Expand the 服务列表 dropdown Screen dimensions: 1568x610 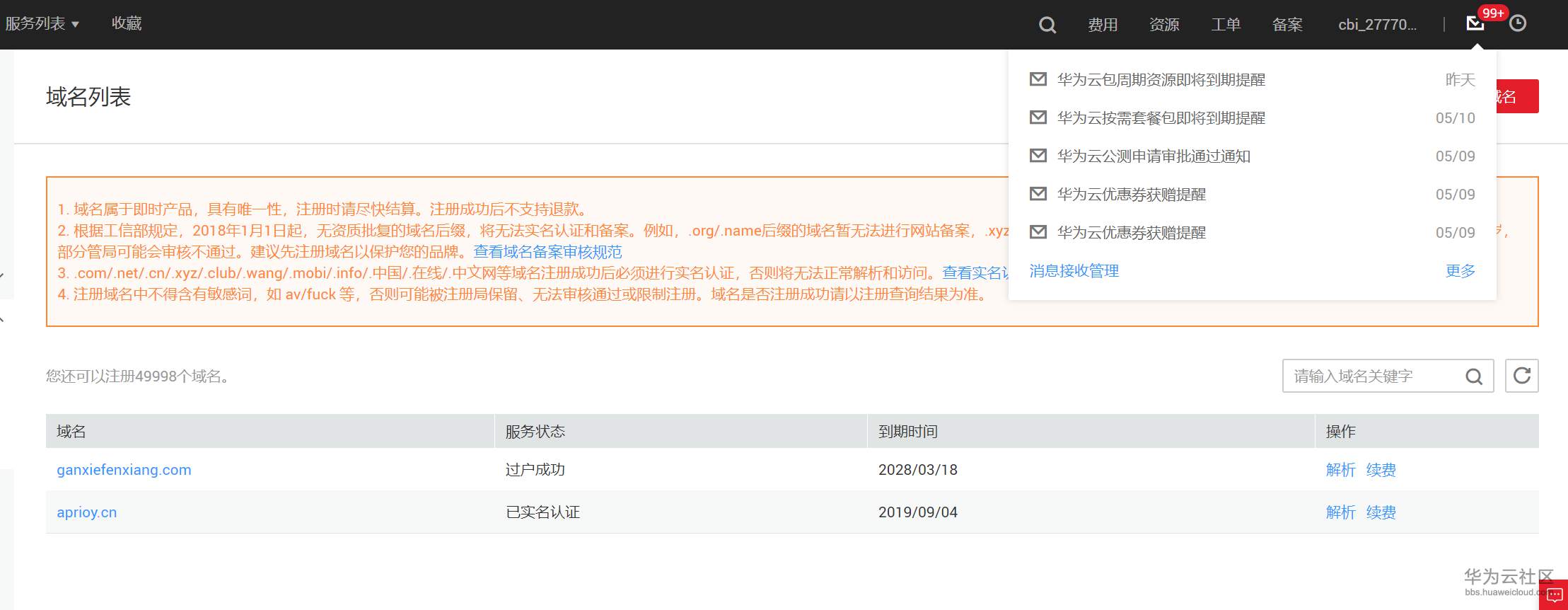point(42,24)
